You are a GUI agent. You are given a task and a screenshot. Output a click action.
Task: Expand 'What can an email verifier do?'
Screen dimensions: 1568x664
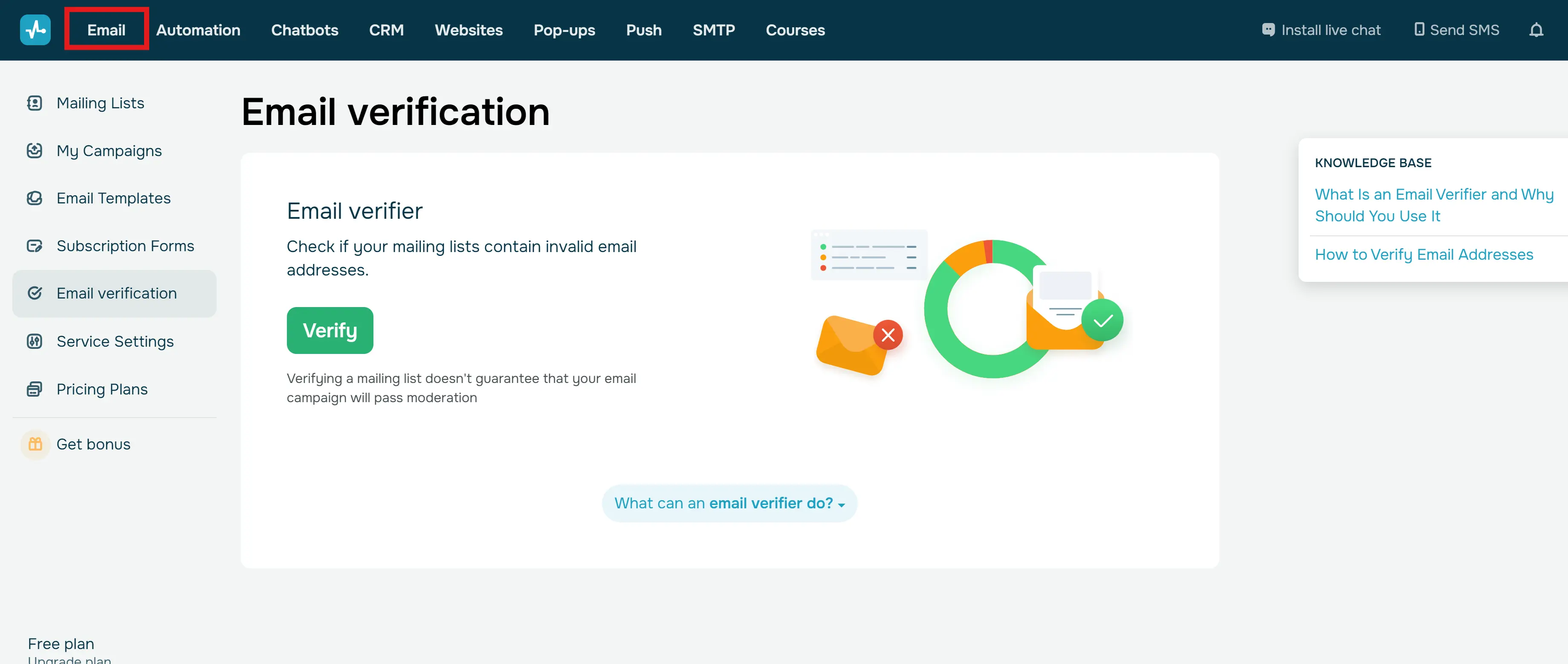(x=729, y=503)
